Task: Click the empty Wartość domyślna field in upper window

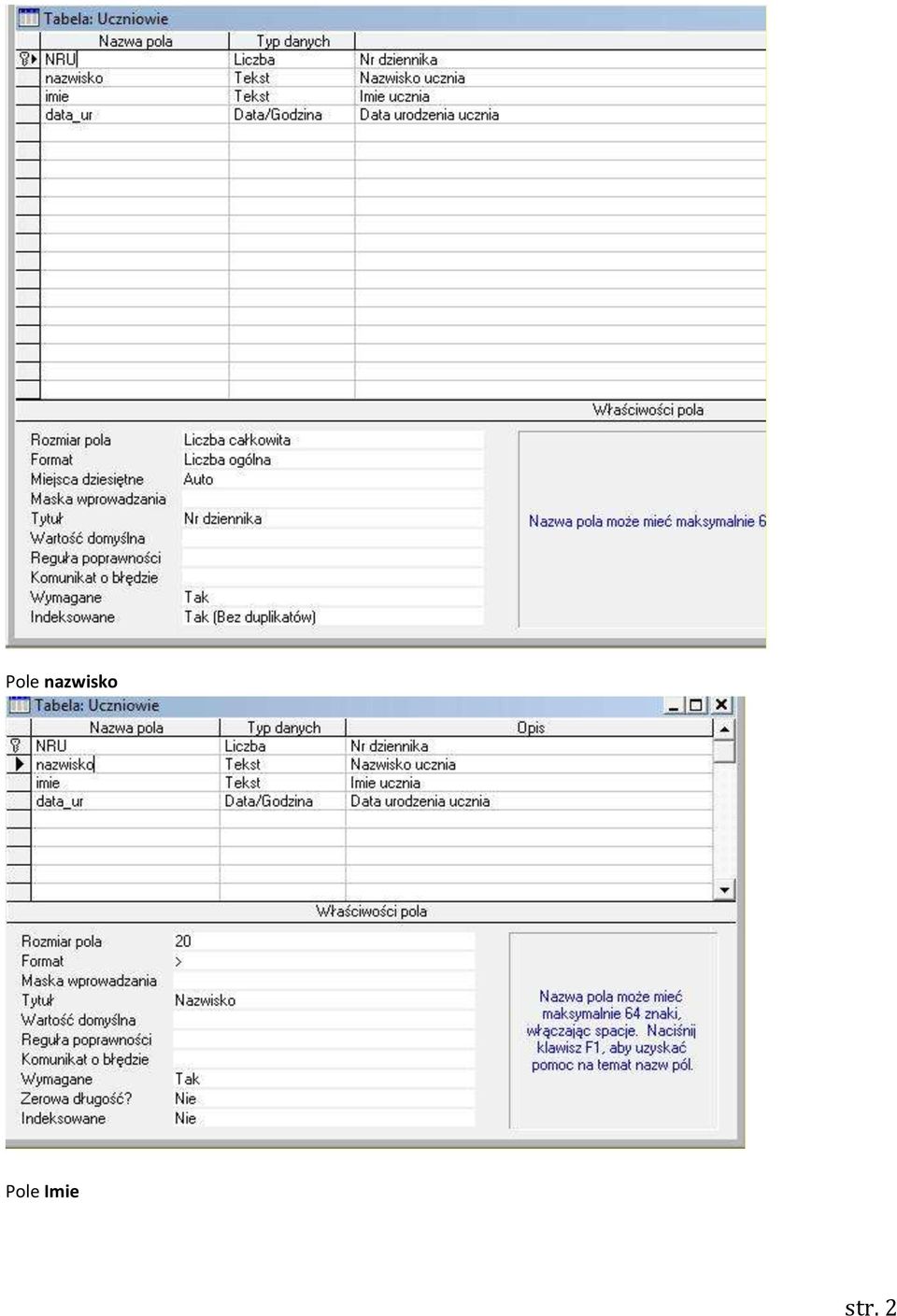Action: tap(333, 538)
